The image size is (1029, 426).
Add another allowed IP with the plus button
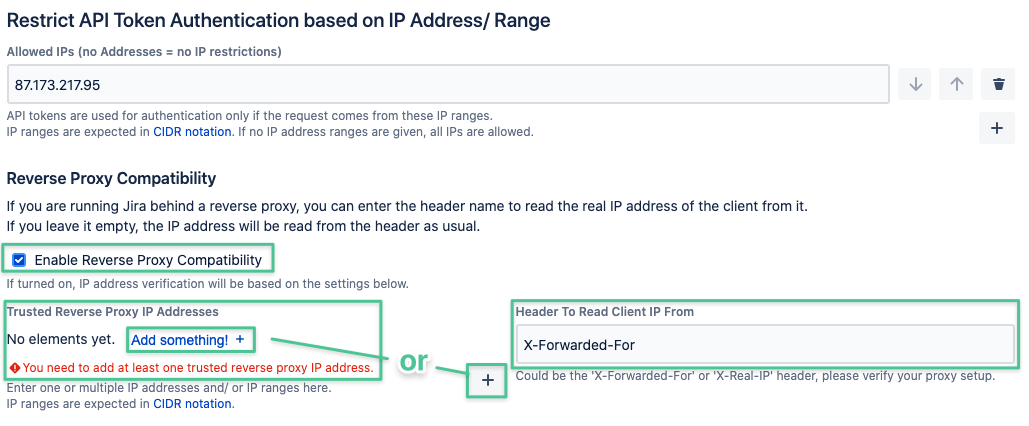pos(997,128)
